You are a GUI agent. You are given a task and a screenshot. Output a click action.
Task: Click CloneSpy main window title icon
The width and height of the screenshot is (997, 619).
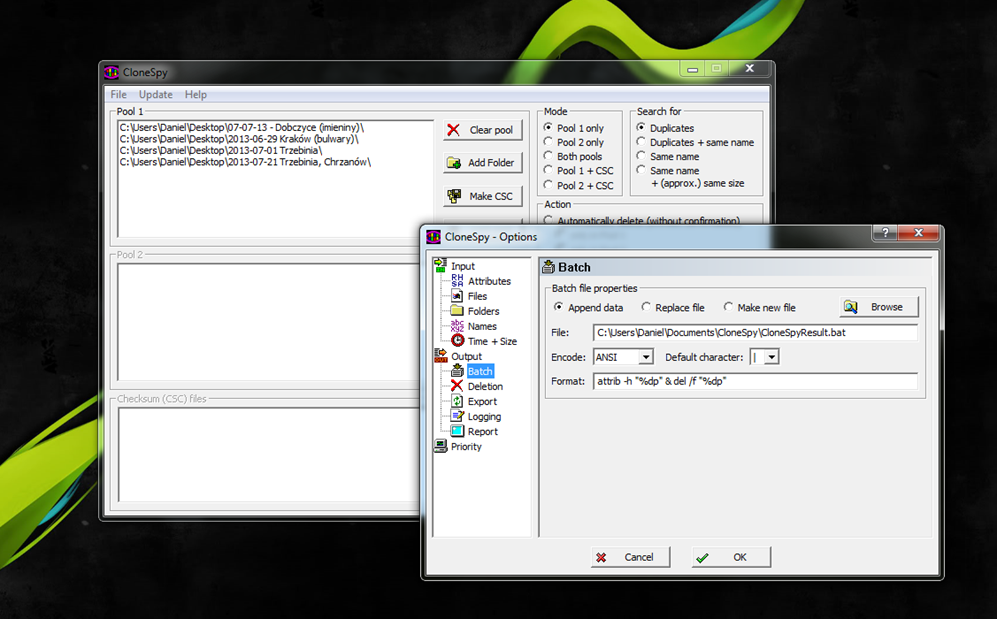[112, 72]
